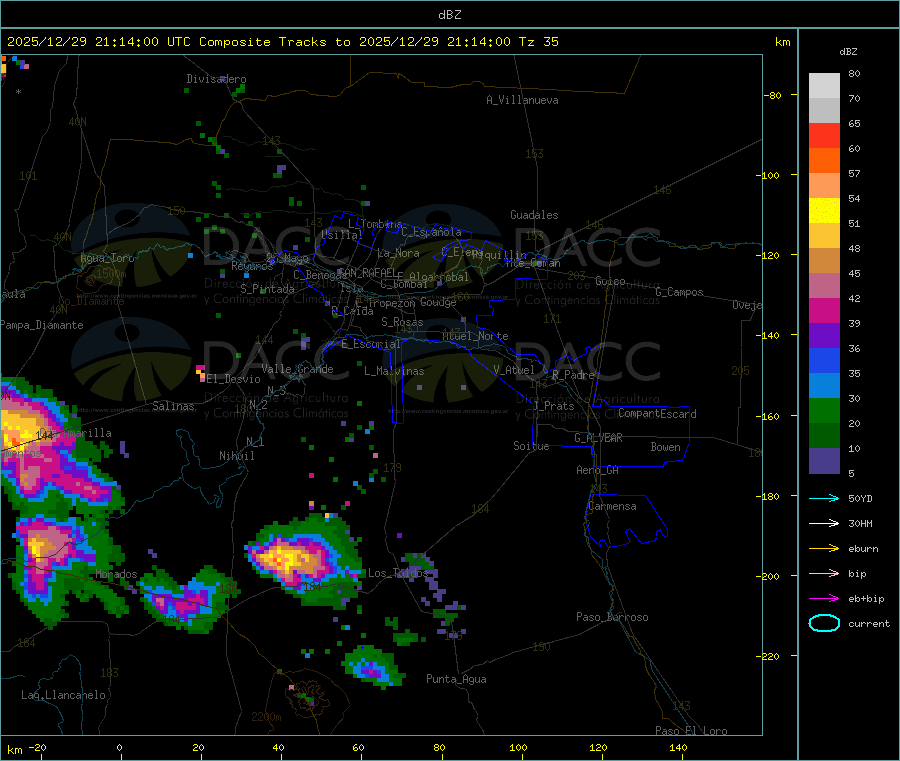This screenshot has width=900, height=761.
Task: Click the Soitue map label
Action: point(531,446)
